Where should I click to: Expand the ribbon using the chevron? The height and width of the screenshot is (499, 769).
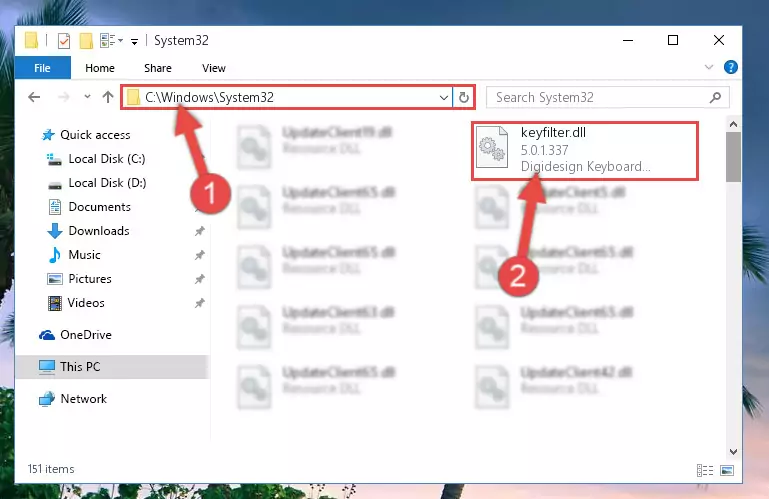click(709, 67)
